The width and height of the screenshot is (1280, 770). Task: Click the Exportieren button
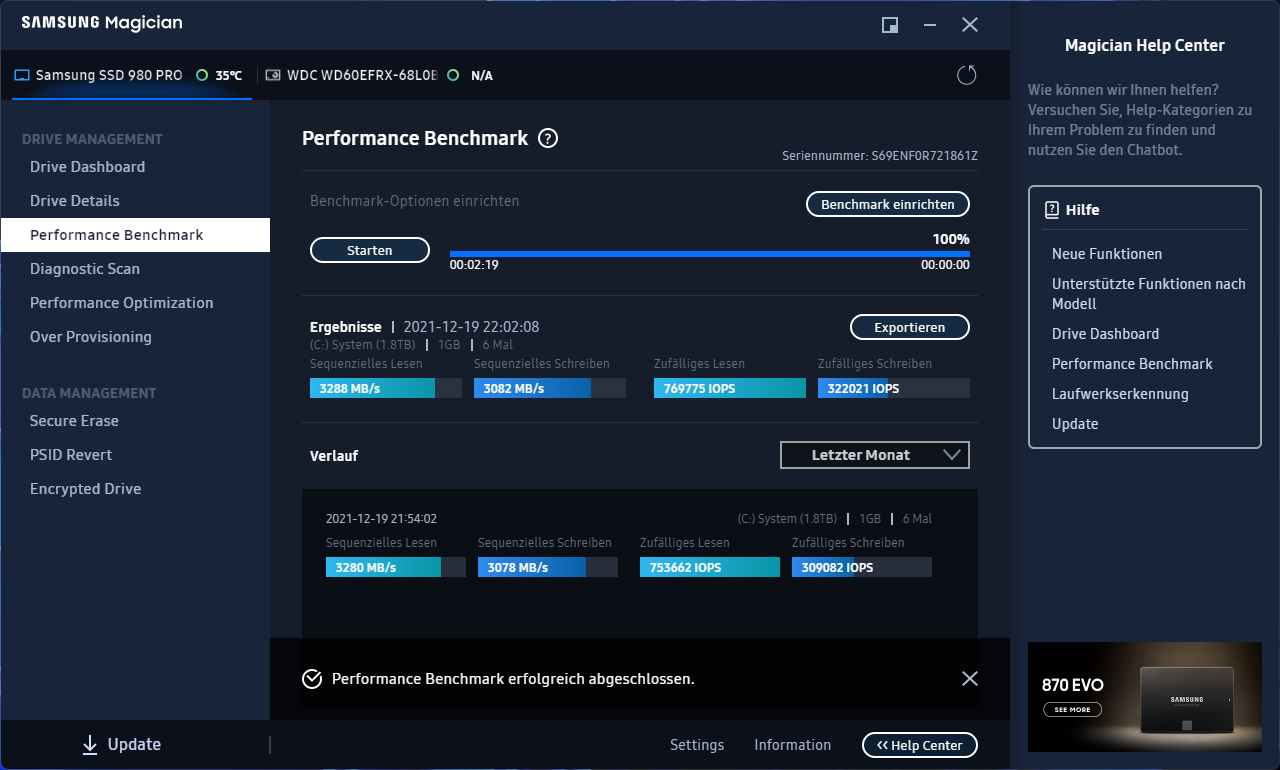(x=910, y=327)
